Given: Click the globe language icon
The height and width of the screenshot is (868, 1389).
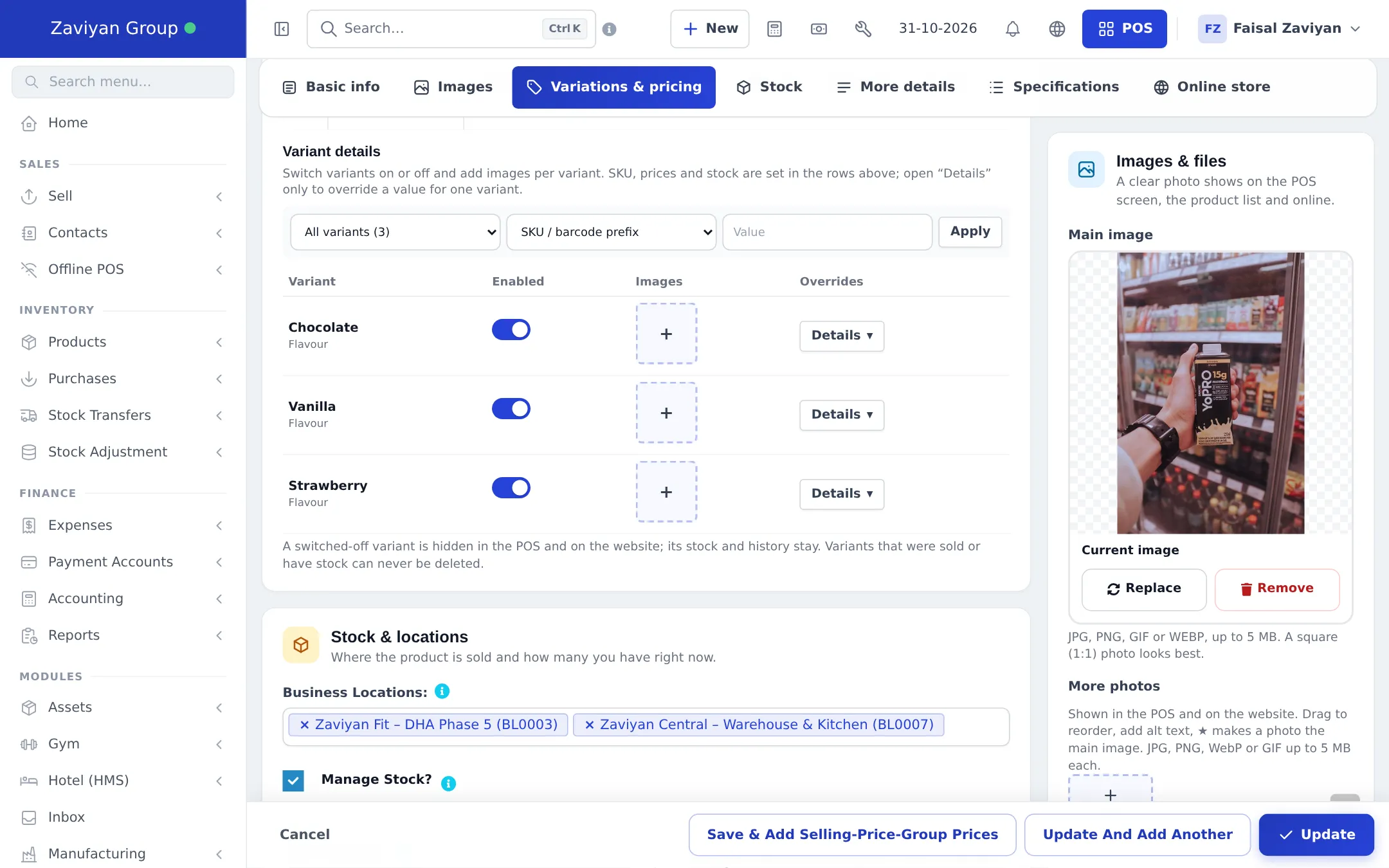Looking at the screenshot, I should [1057, 29].
